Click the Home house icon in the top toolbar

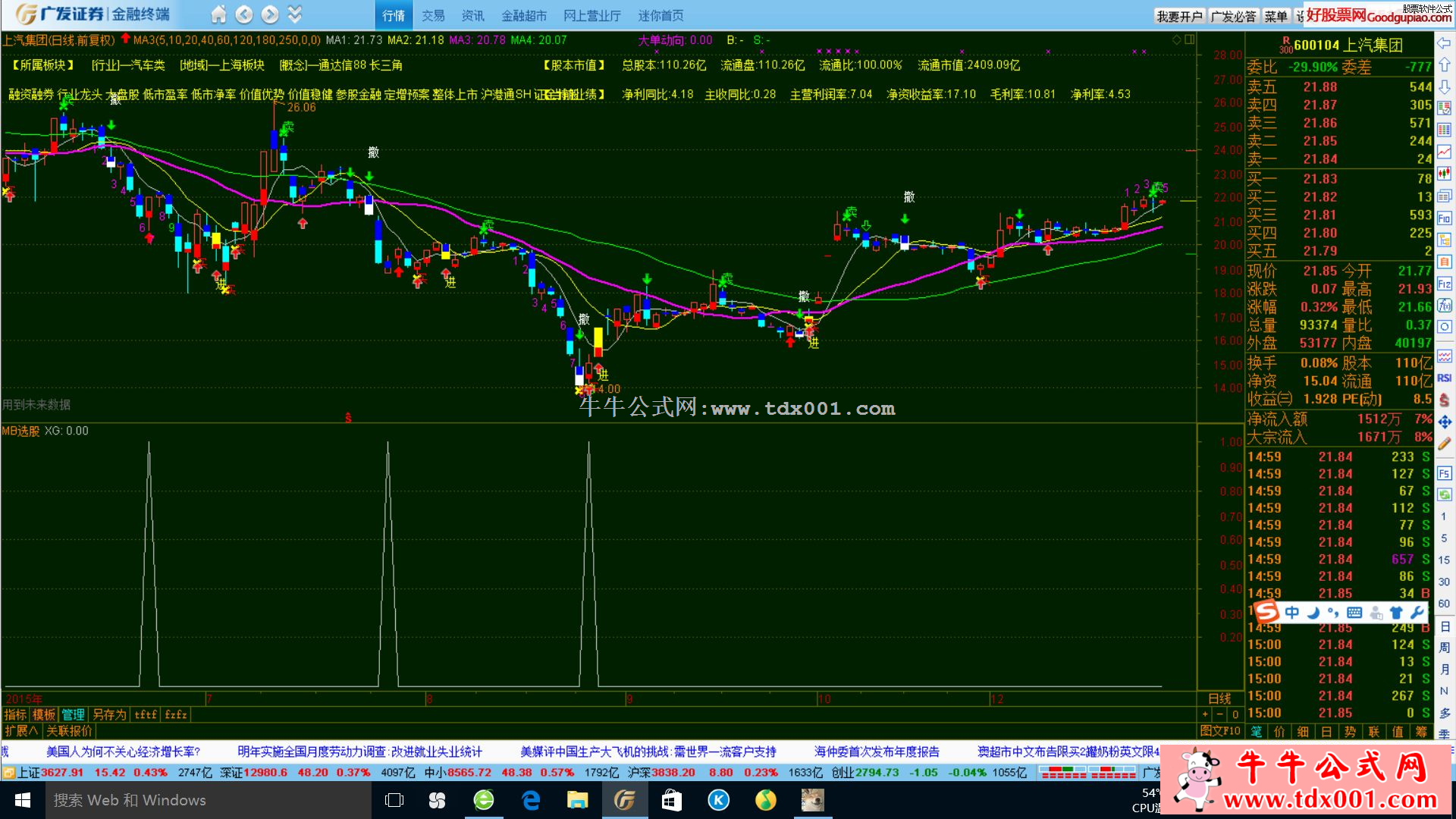pyautogui.click(x=218, y=14)
